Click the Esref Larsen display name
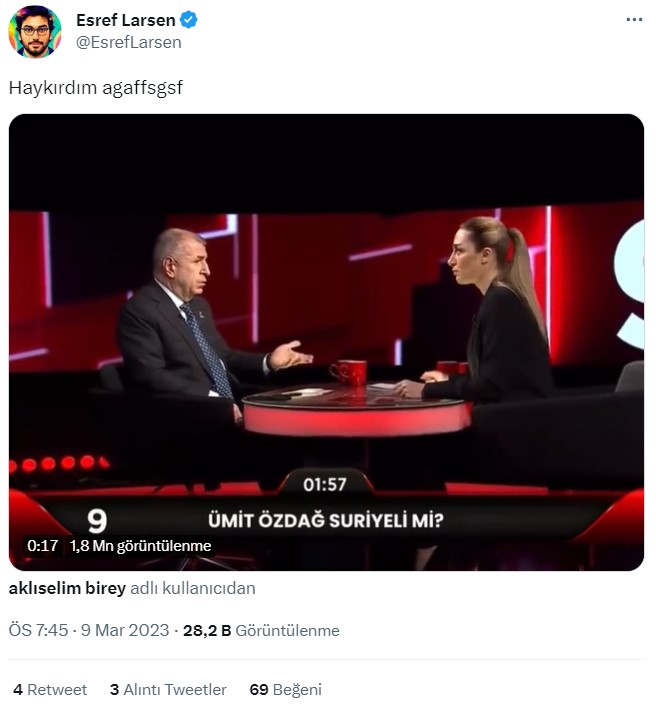This screenshot has height=713, width=656. click(x=125, y=21)
